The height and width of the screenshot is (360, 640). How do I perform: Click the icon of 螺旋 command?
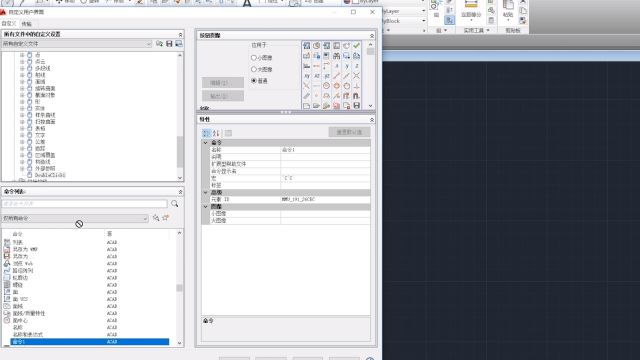pos(7,284)
